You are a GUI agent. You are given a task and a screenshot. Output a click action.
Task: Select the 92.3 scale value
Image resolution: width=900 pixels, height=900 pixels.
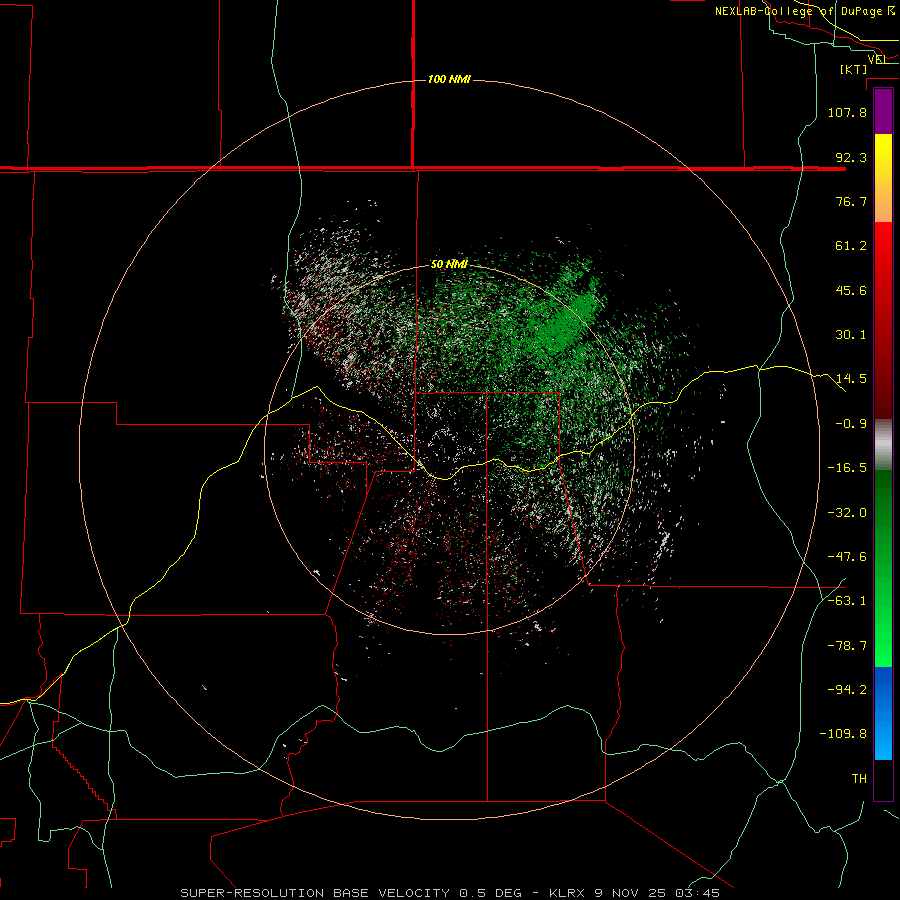click(x=851, y=157)
